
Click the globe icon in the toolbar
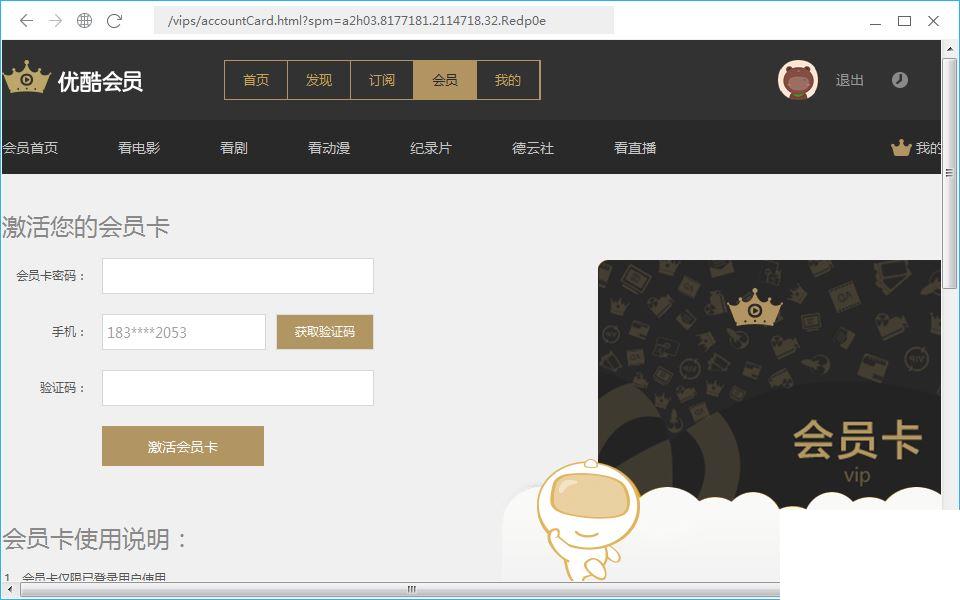(84, 21)
